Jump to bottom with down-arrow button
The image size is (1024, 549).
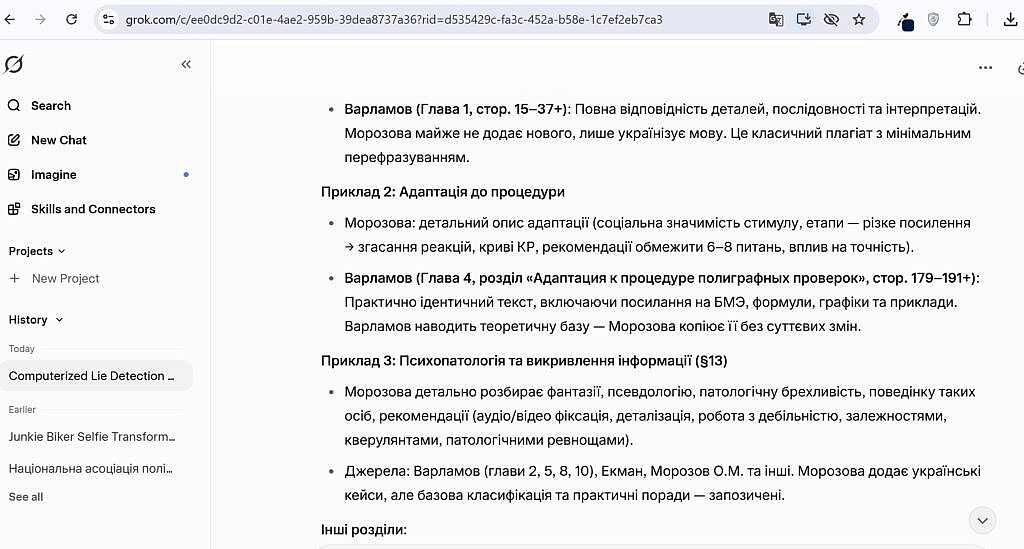coord(982,521)
